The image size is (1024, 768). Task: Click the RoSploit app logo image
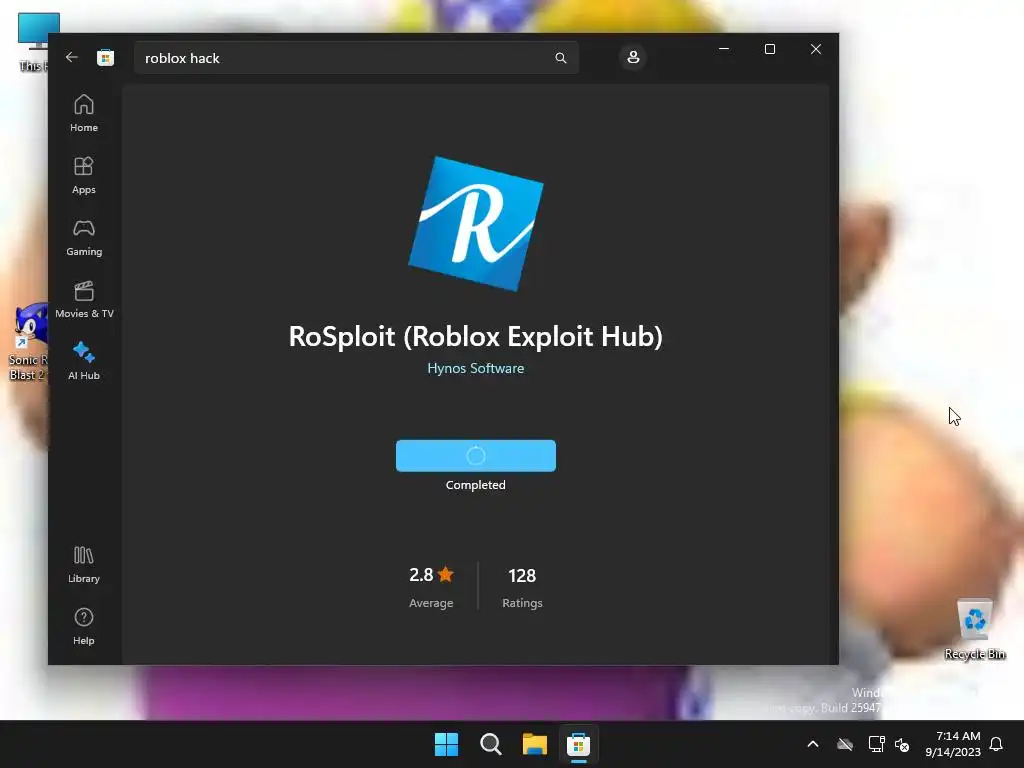[x=476, y=223]
